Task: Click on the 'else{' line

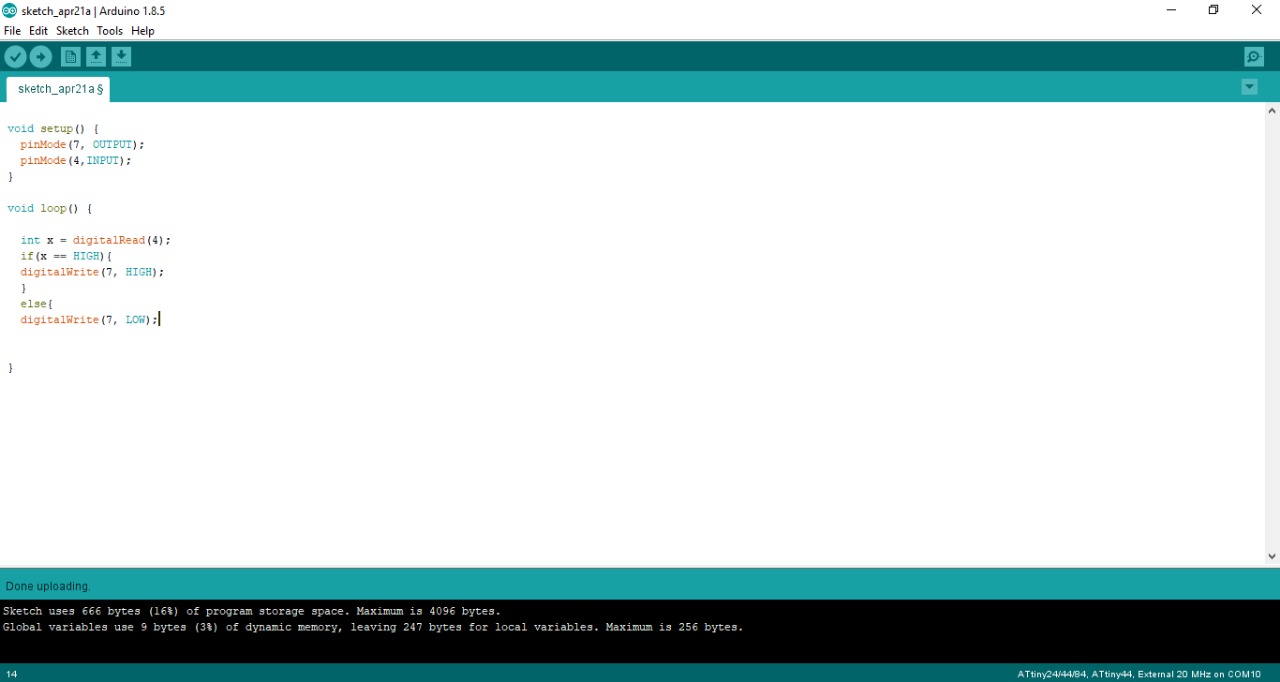Action: pos(37,304)
